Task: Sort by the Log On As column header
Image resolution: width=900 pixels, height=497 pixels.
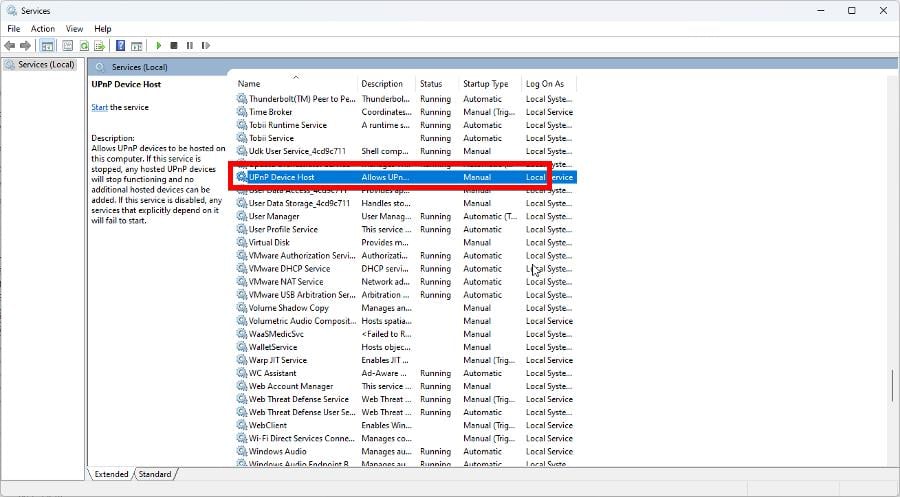Action: click(549, 84)
